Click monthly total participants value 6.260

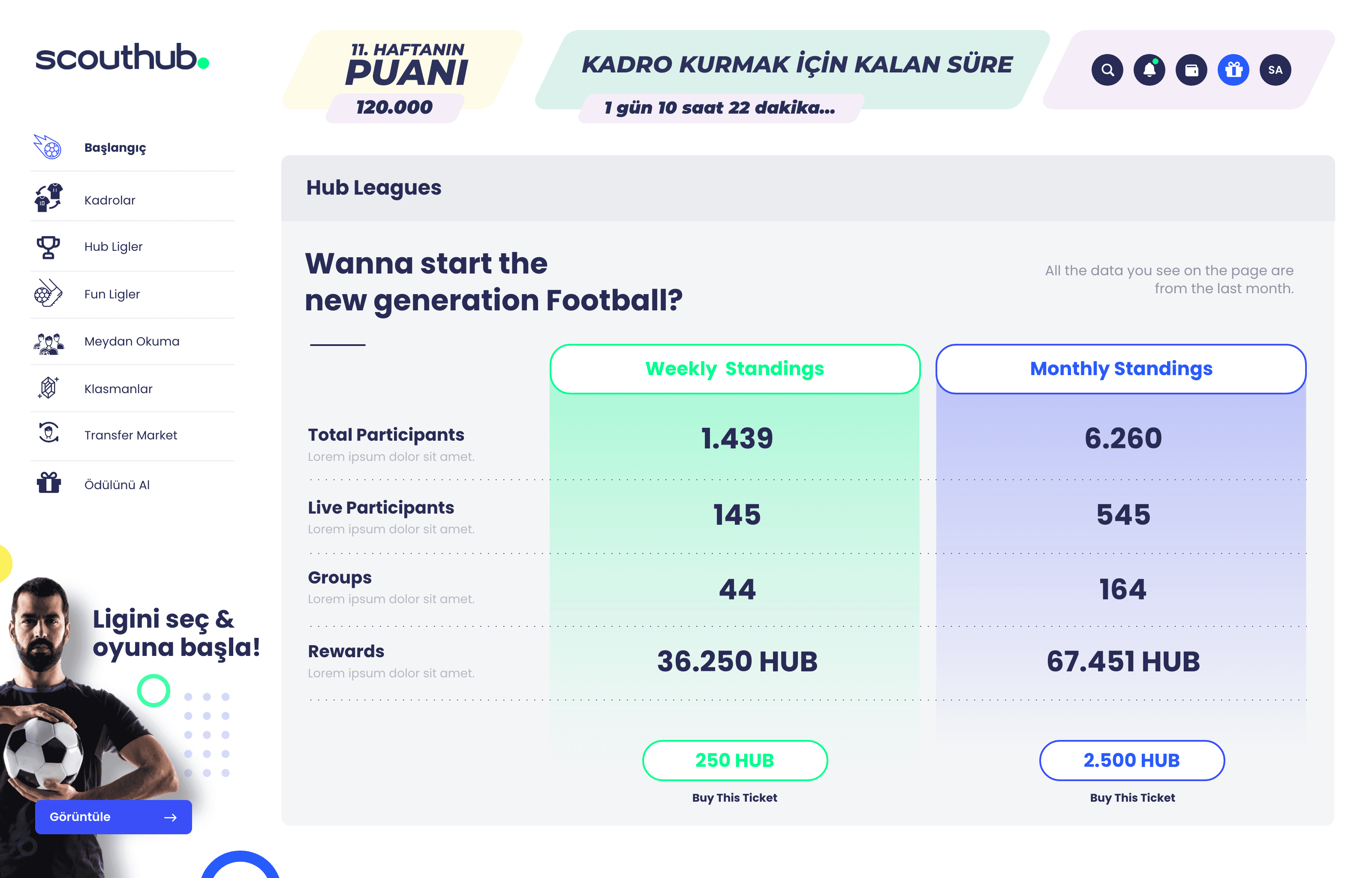(1123, 439)
